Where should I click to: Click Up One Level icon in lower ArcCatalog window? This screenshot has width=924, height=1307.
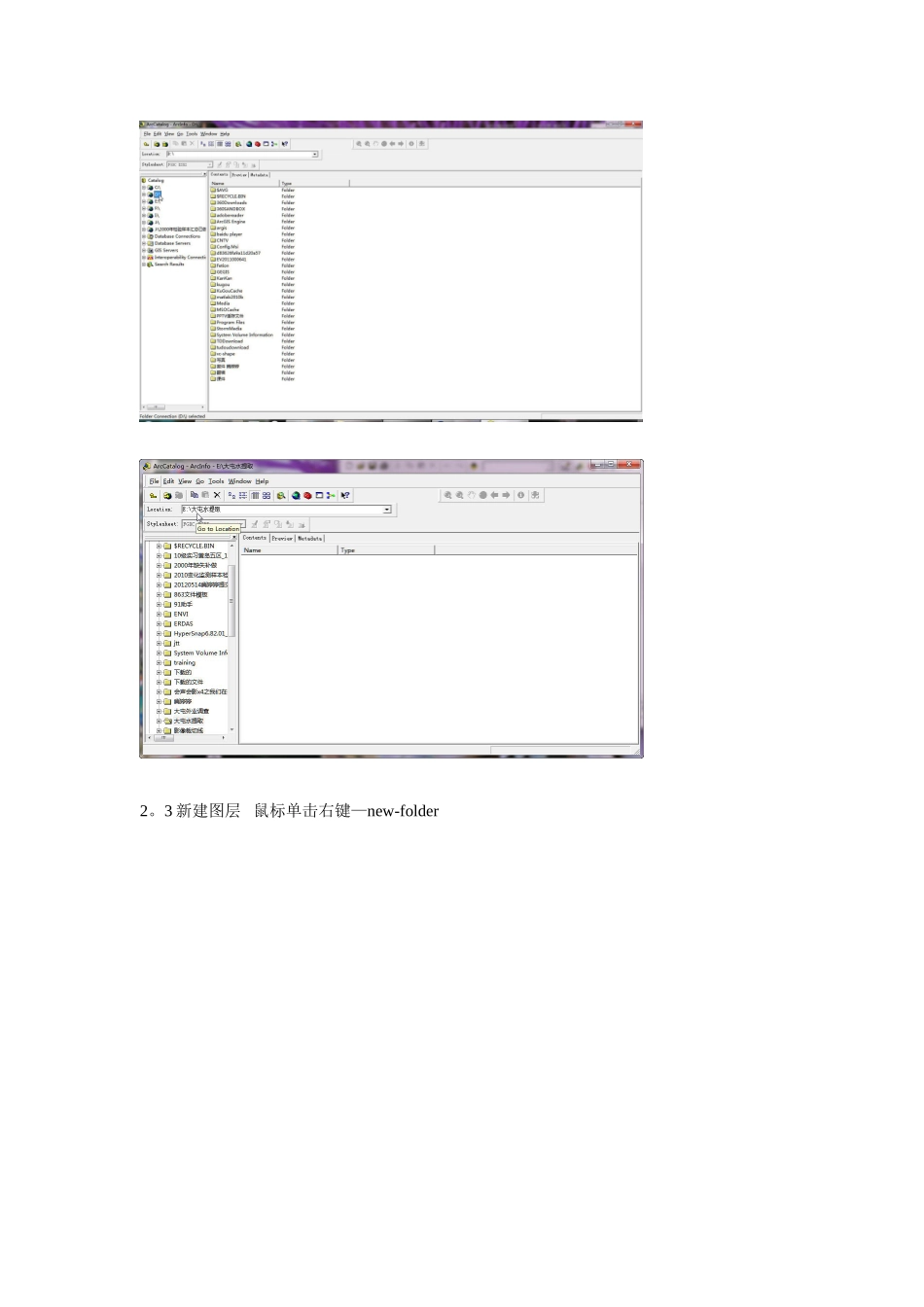point(153,495)
